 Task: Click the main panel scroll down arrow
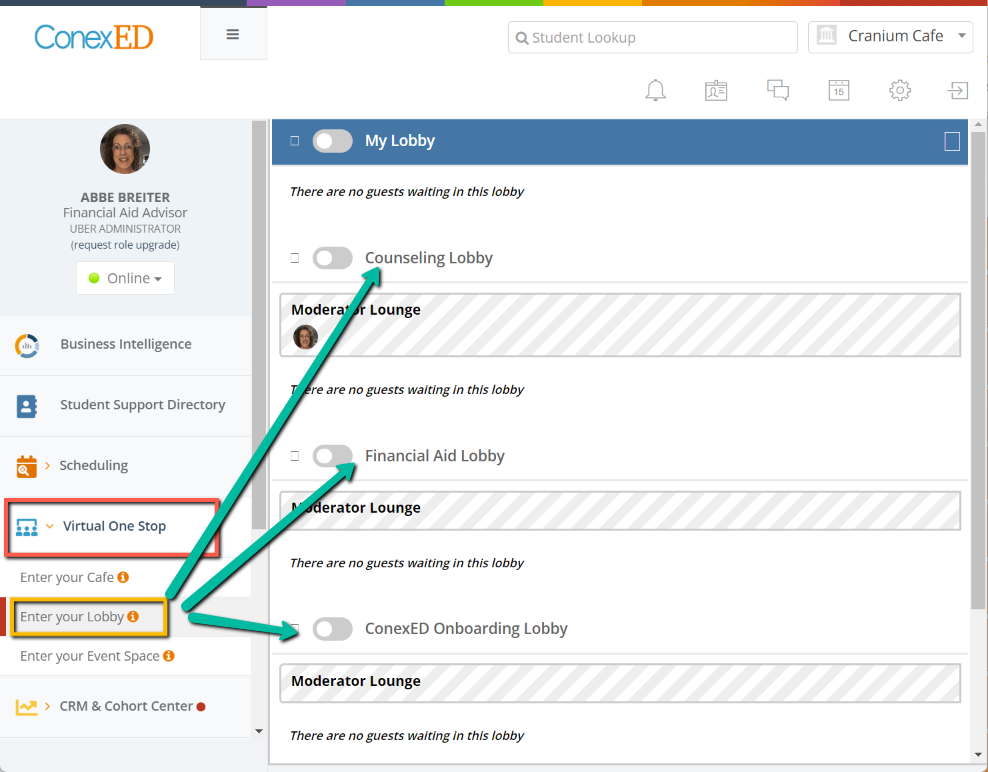point(978,754)
